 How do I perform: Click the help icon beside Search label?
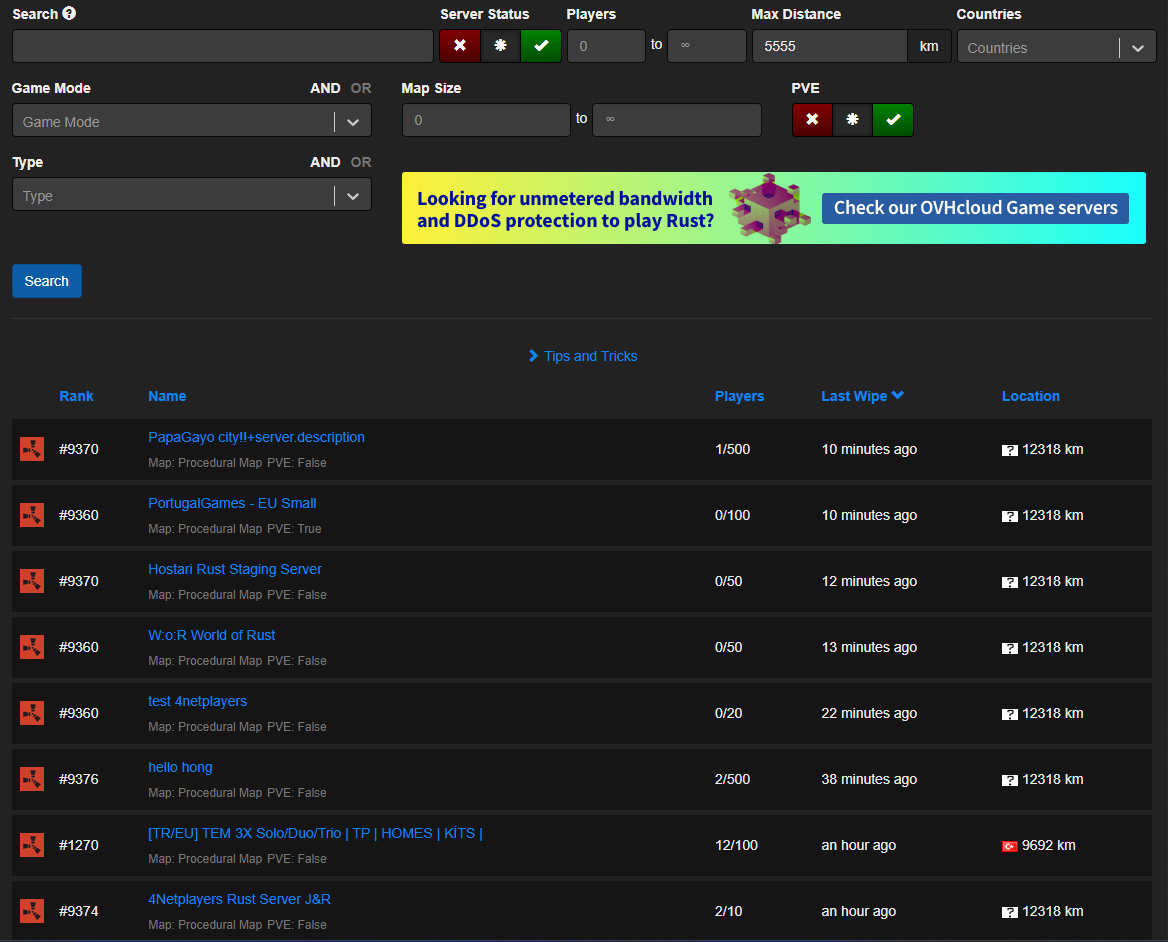click(69, 14)
